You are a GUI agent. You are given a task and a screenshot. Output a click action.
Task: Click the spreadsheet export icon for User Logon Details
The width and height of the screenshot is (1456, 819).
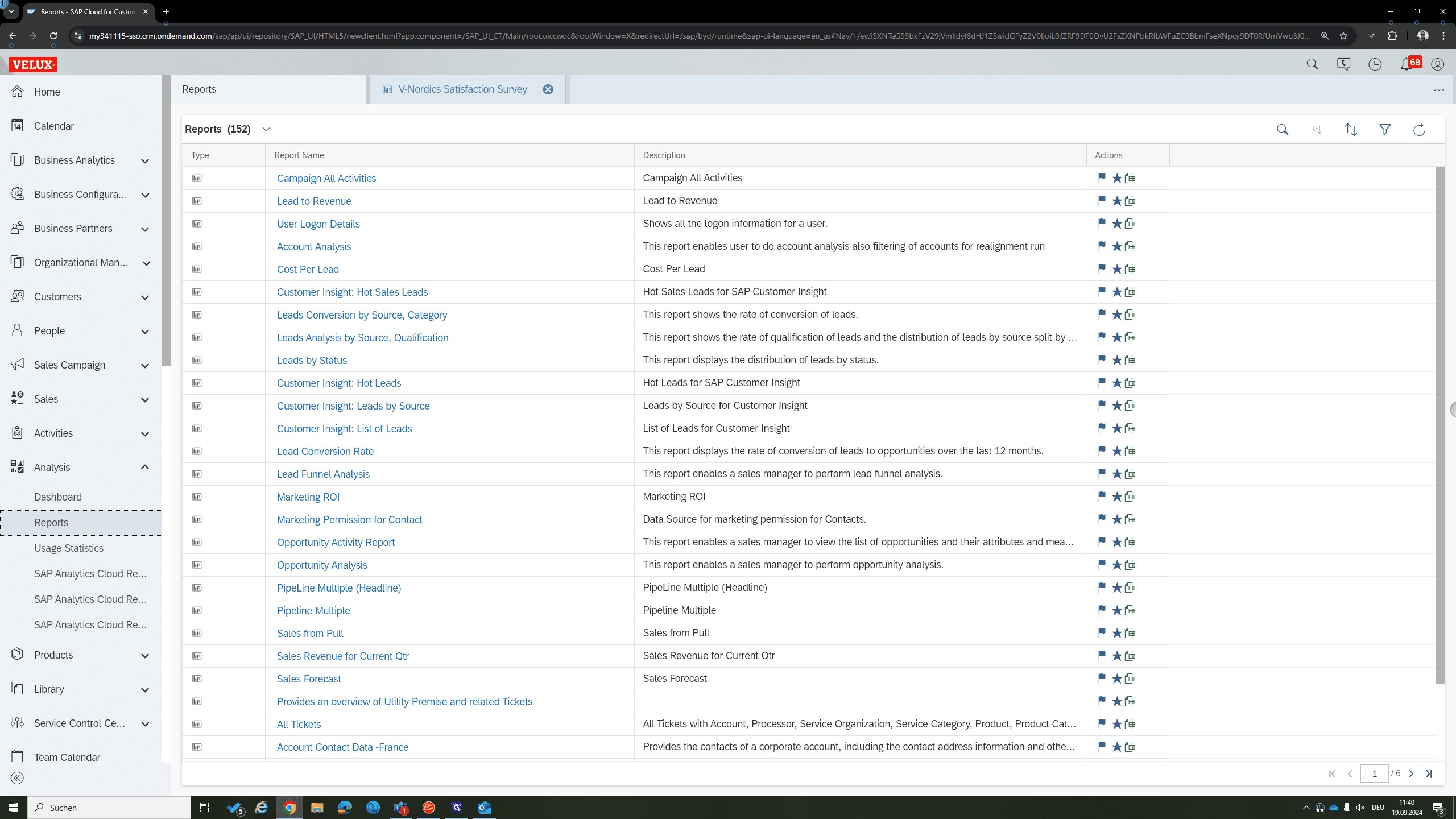(x=1130, y=224)
